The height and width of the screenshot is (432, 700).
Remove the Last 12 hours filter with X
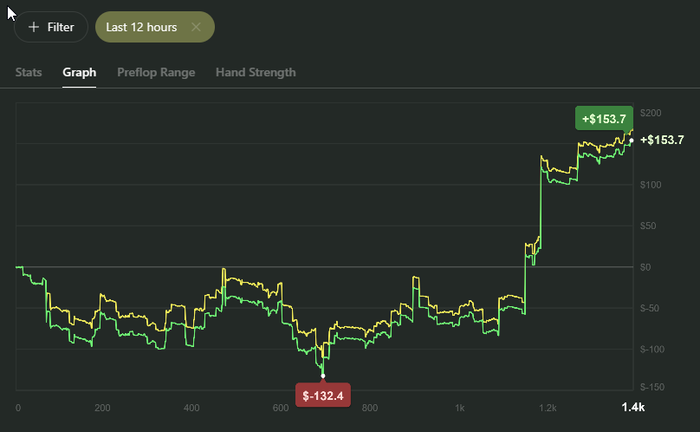click(196, 27)
